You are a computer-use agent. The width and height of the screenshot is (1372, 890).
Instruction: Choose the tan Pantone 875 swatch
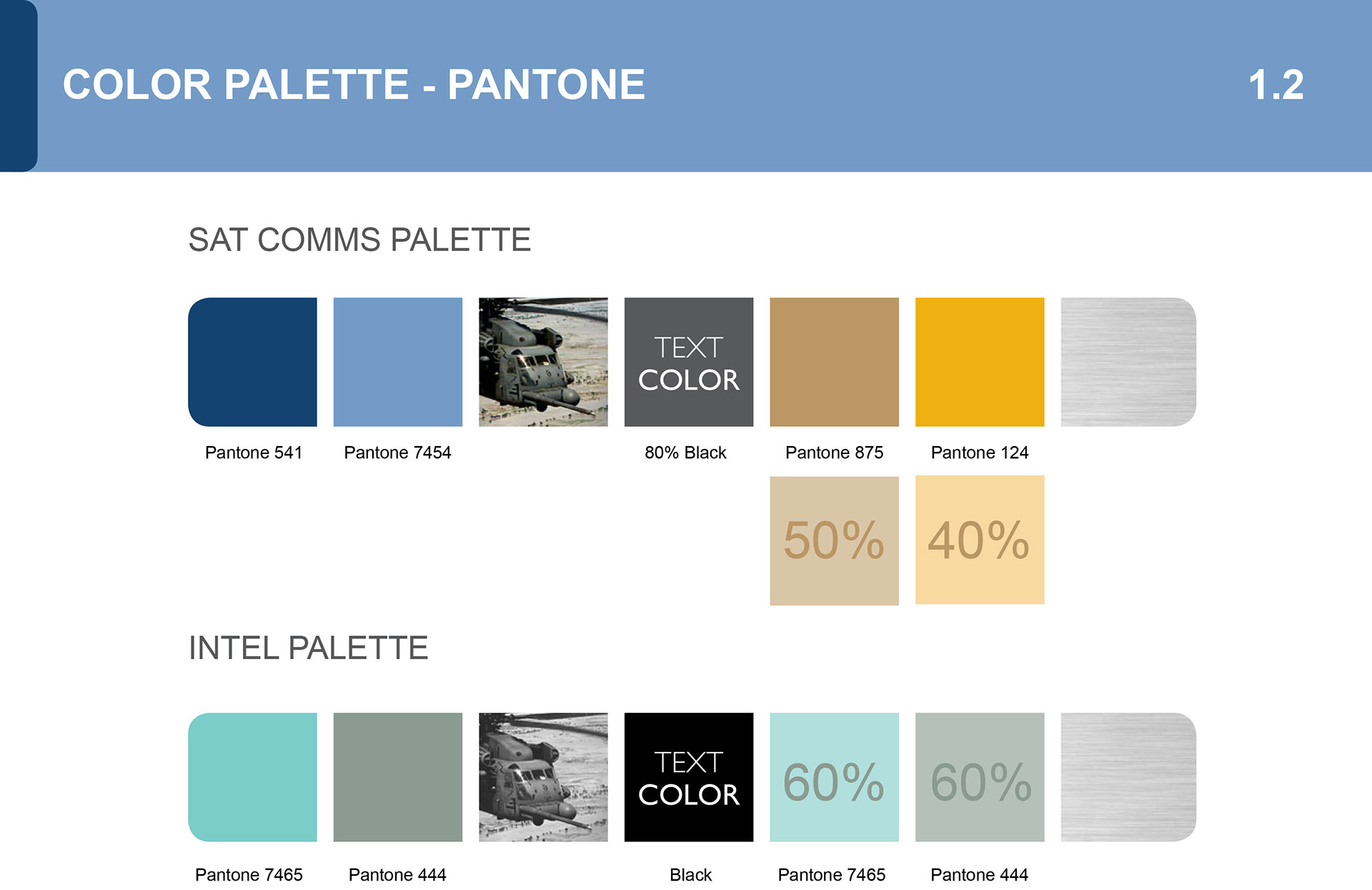[834, 362]
